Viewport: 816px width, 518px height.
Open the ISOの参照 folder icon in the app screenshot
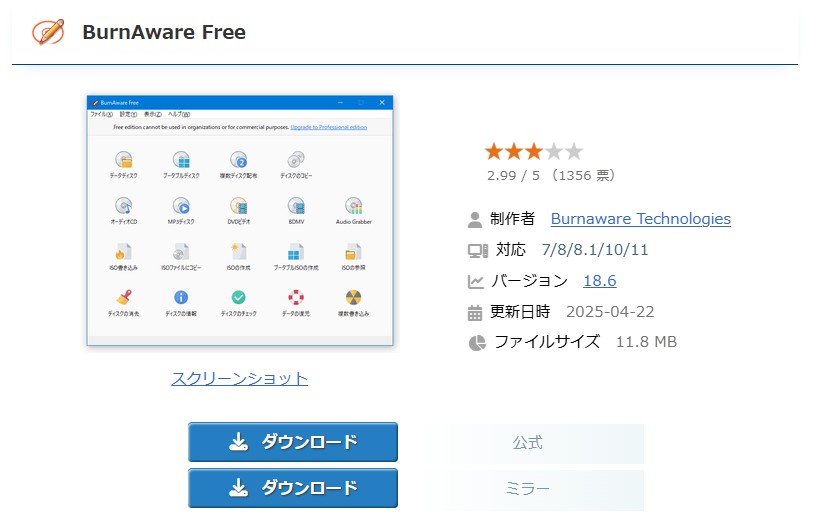tap(354, 251)
